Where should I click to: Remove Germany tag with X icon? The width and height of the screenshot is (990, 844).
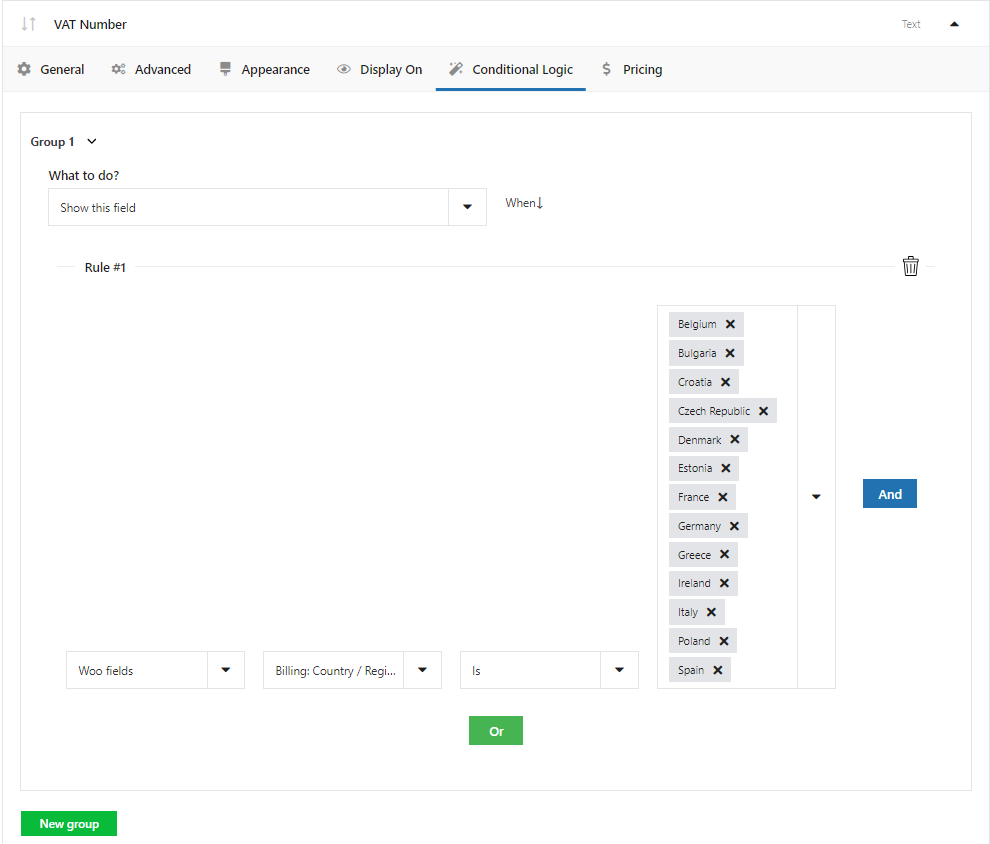click(734, 526)
